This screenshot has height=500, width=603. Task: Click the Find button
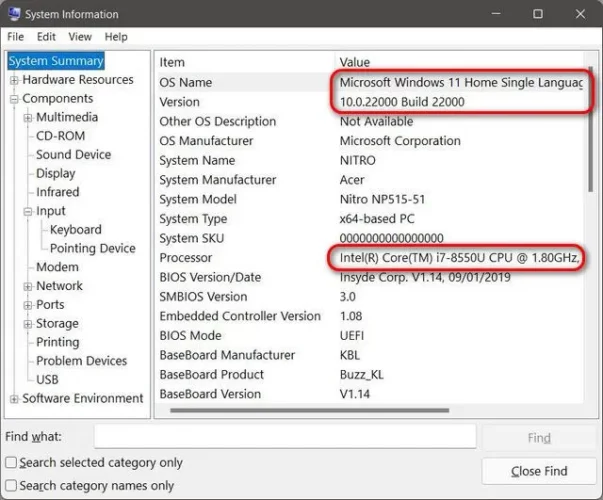pos(539,438)
